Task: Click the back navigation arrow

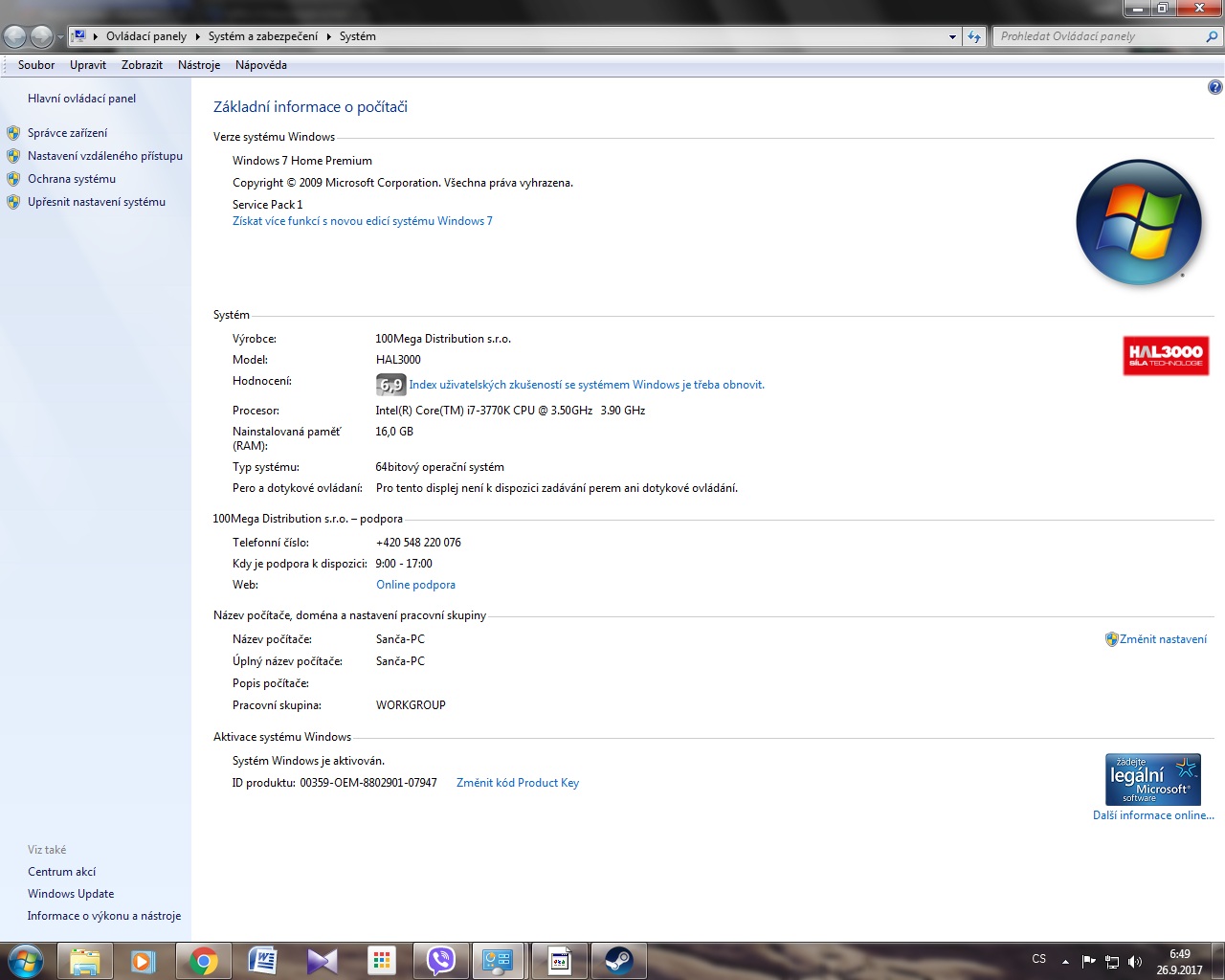Action: coord(15,36)
